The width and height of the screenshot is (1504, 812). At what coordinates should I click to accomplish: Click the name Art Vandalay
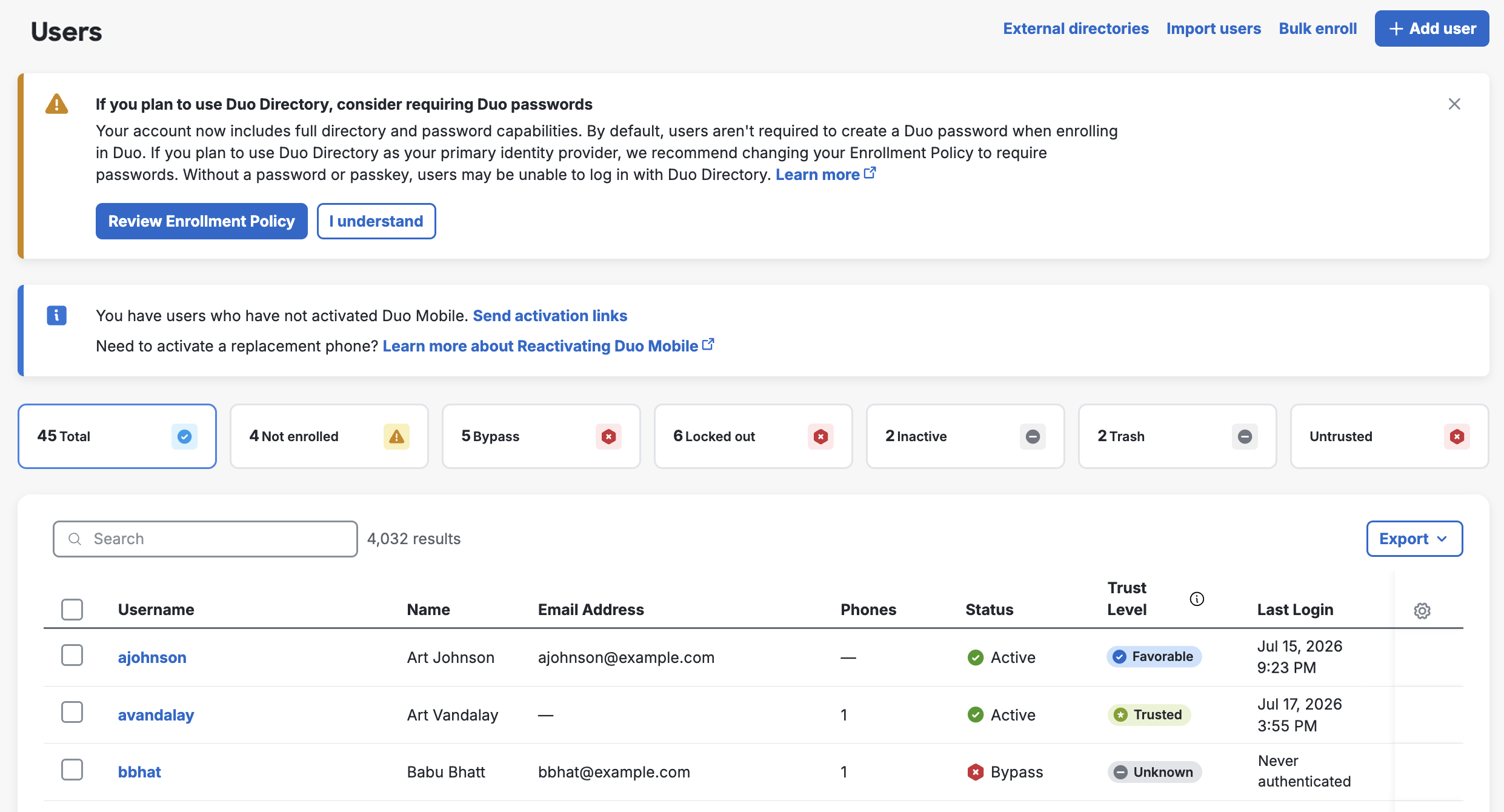(453, 715)
